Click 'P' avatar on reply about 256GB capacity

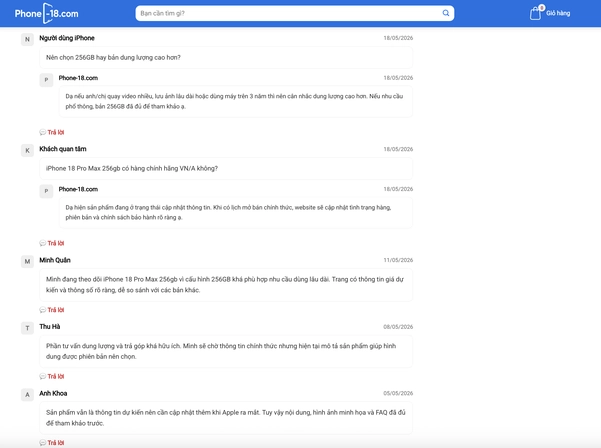coord(46,80)
